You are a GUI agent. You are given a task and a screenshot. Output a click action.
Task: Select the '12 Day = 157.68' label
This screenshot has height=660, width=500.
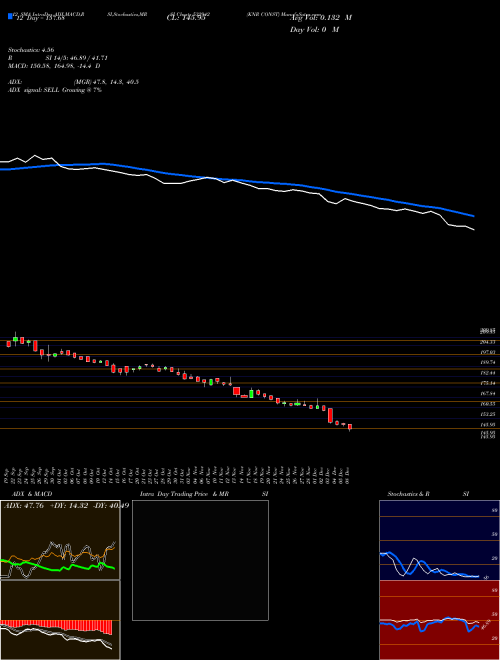coord(40,18)
